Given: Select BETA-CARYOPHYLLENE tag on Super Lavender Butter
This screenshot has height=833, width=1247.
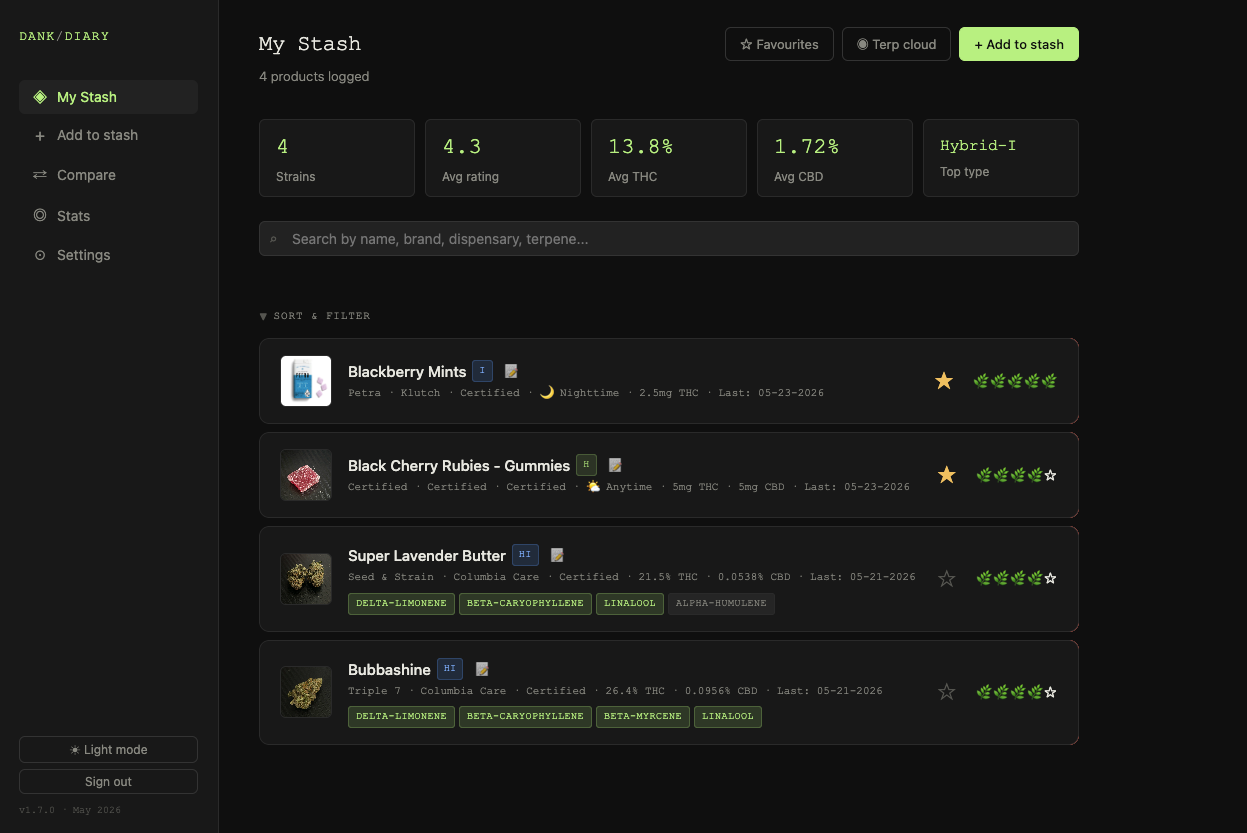Looking at the screenshot, I should pyautogui.click(x=525, y=603).
